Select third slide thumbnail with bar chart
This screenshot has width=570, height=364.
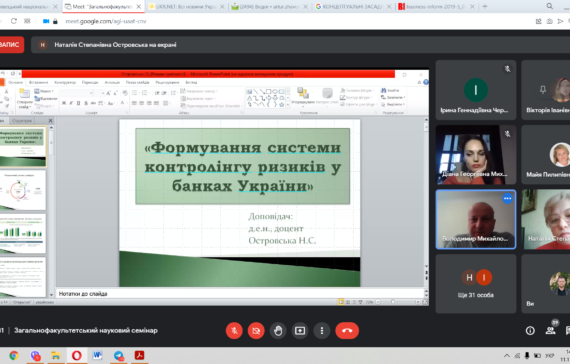point(23,233)
